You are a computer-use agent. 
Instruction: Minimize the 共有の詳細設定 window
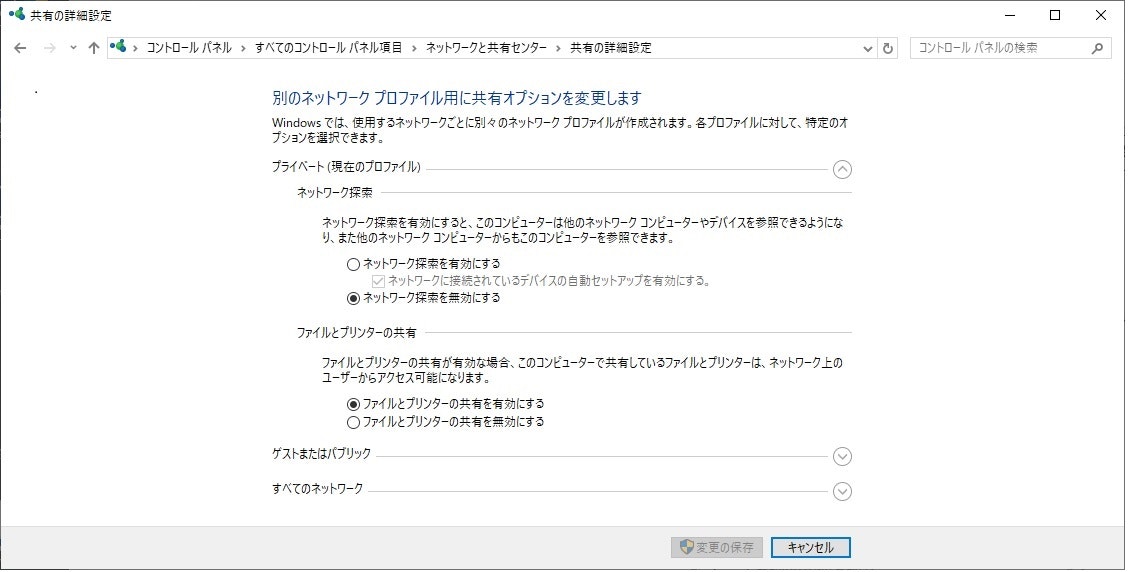point(1010,15)
